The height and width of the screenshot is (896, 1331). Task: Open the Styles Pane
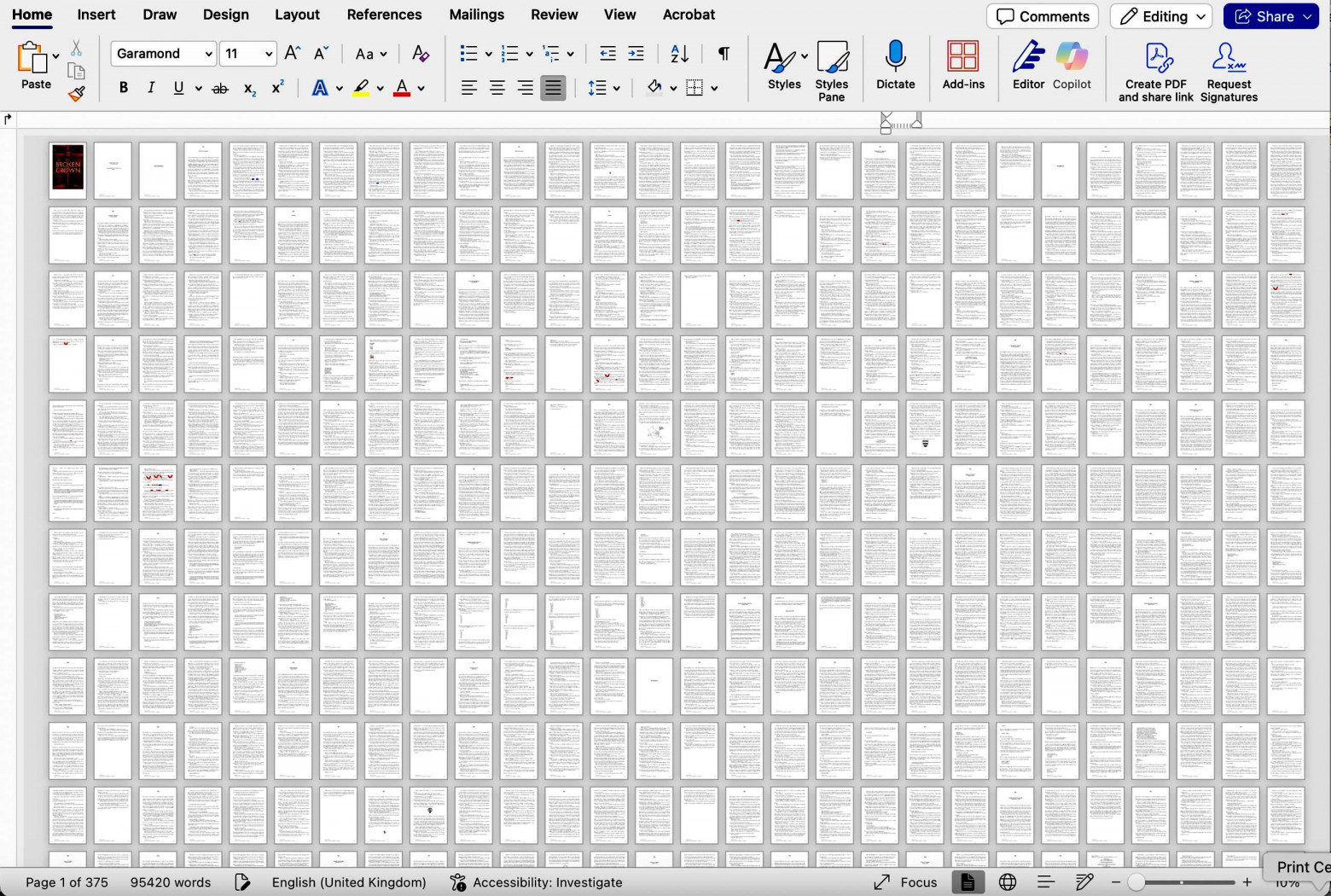(831, 71)
